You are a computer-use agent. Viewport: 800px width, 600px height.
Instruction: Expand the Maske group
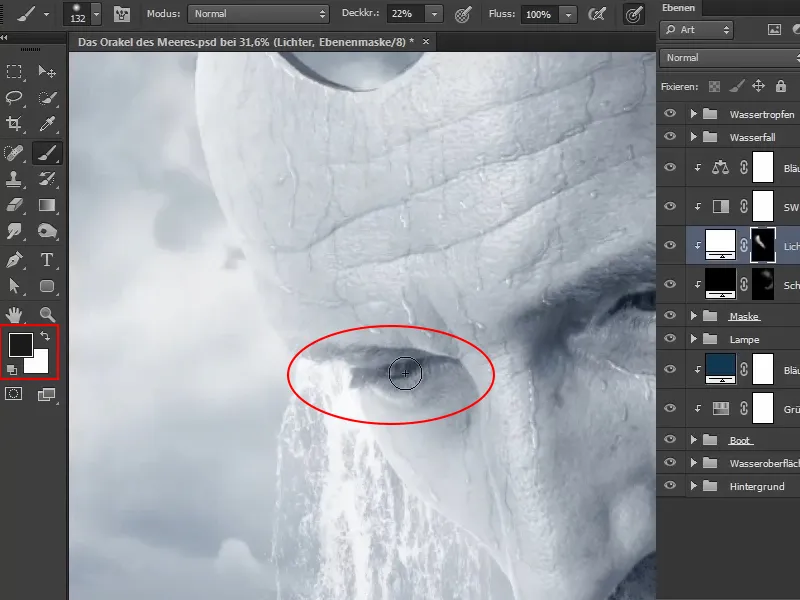(x=693, y=316)
